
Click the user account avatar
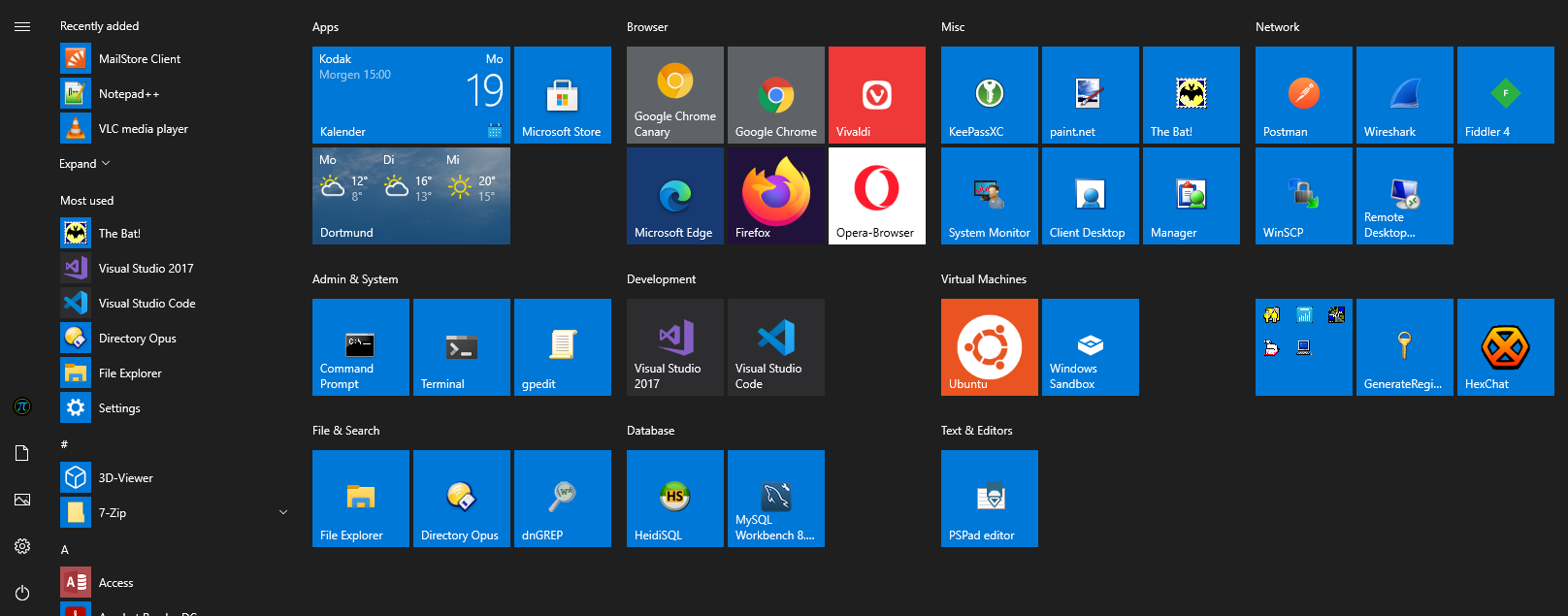click(x=22, y=406)
